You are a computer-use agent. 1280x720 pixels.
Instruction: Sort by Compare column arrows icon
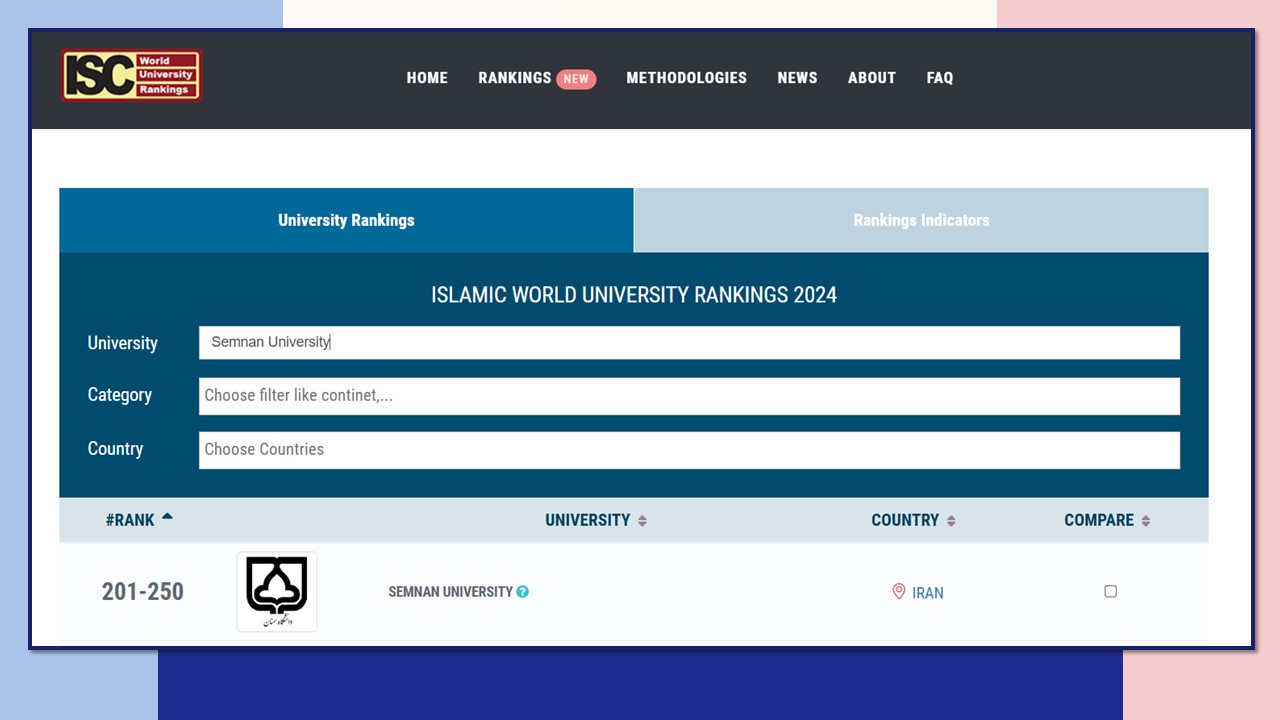tap(1145, 521)
